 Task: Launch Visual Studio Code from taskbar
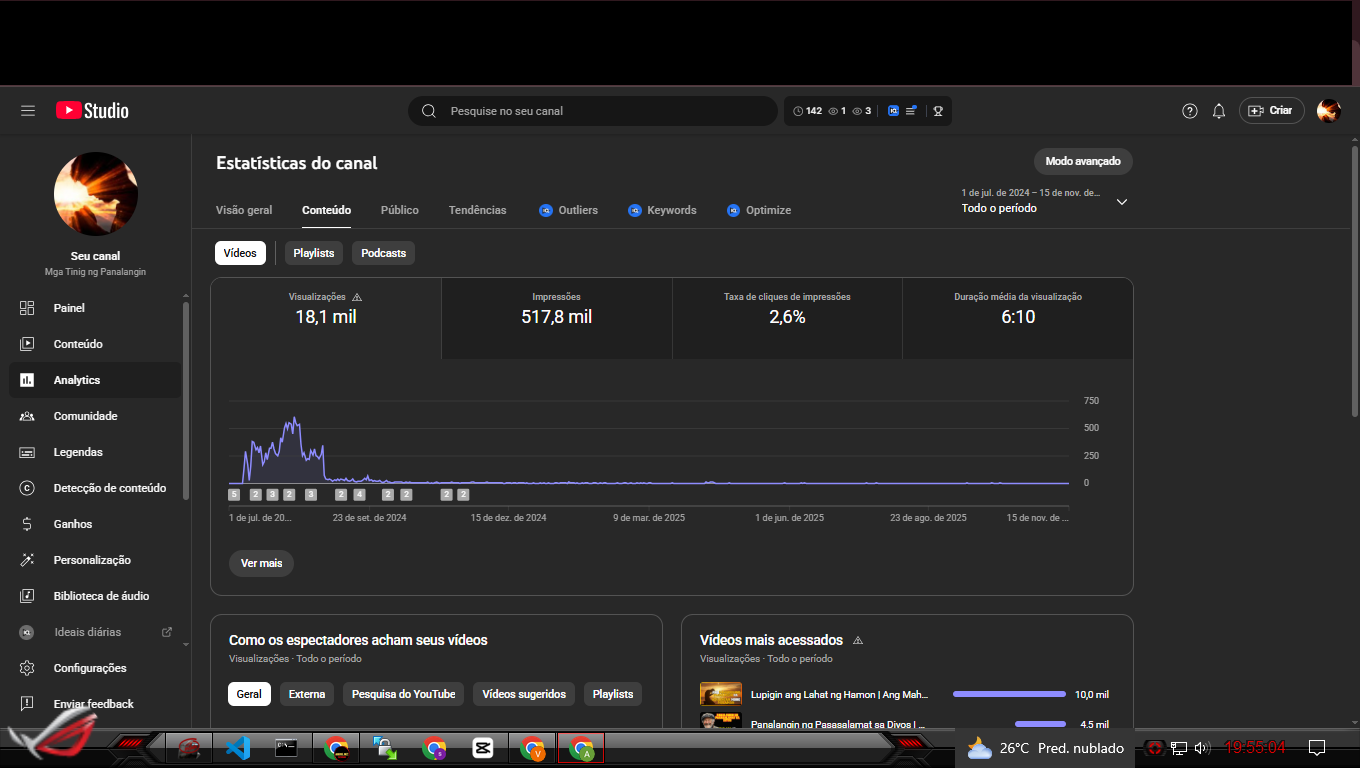pyautogui.click(x=237, y=747)
